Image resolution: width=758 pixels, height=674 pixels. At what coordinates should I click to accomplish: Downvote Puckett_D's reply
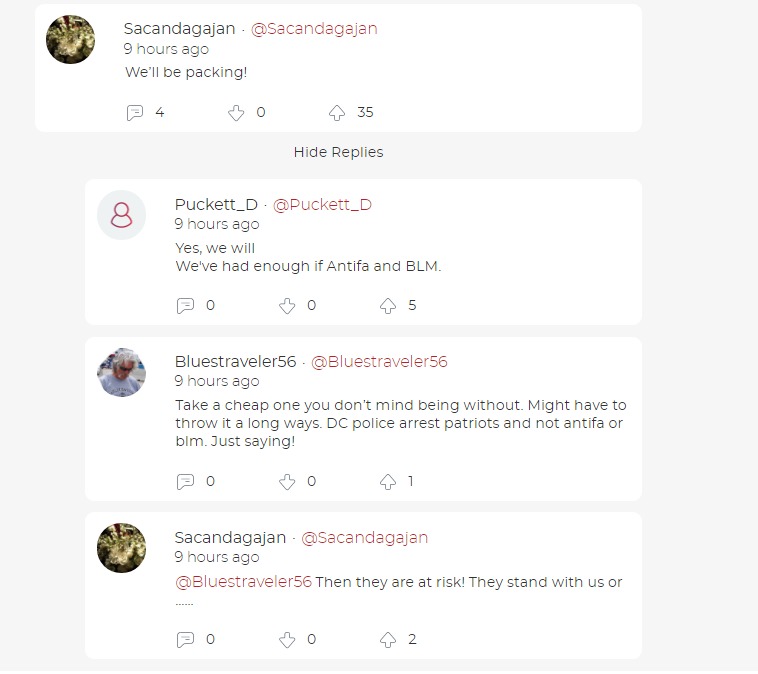pyautogui.click(x=287, y=306)
